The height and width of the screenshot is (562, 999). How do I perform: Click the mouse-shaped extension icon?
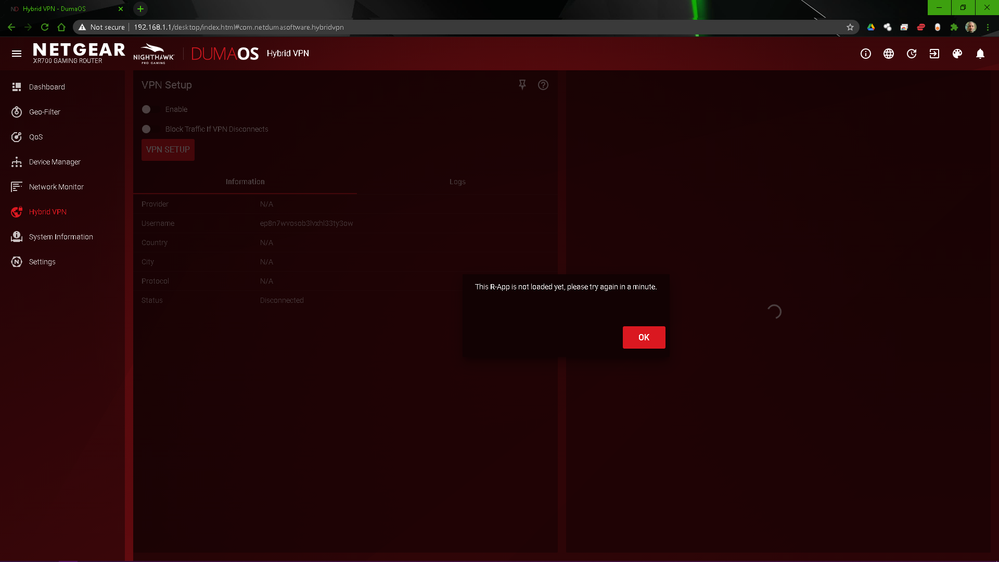pyautogui.click(x=937, y=27)
